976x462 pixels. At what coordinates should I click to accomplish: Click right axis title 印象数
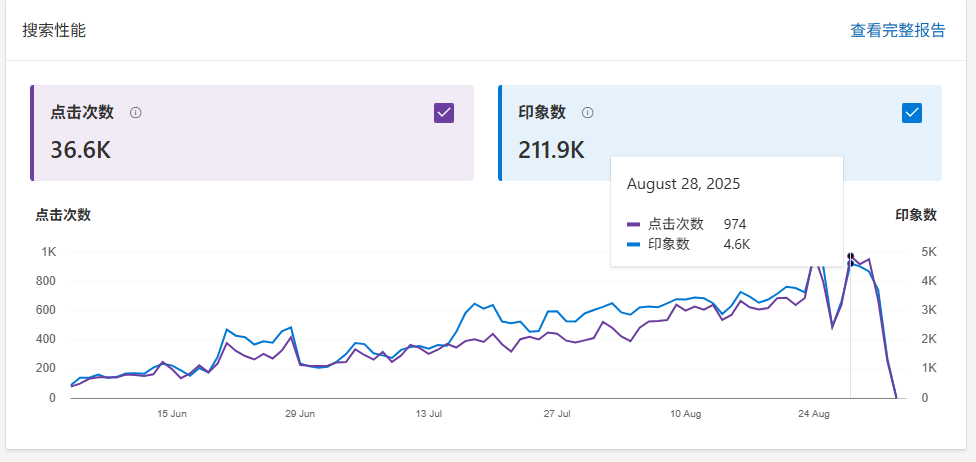916,215
